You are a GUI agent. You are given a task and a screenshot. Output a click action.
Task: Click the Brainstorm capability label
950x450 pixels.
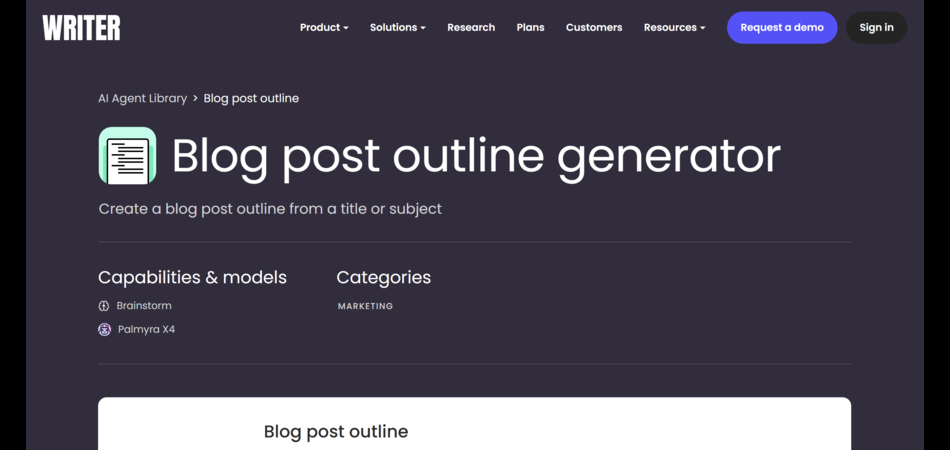(x=144, y=306)
